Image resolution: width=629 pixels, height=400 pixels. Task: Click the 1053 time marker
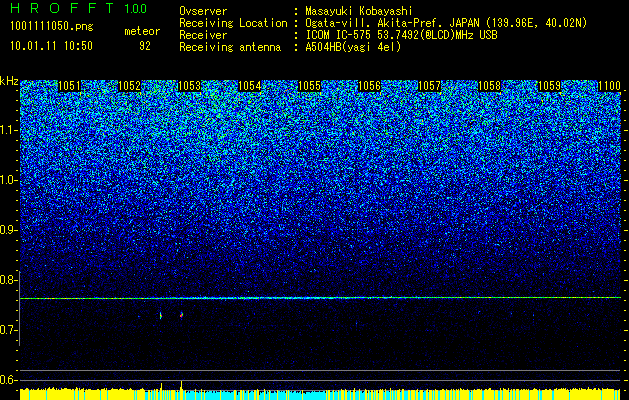click(189, 86)
